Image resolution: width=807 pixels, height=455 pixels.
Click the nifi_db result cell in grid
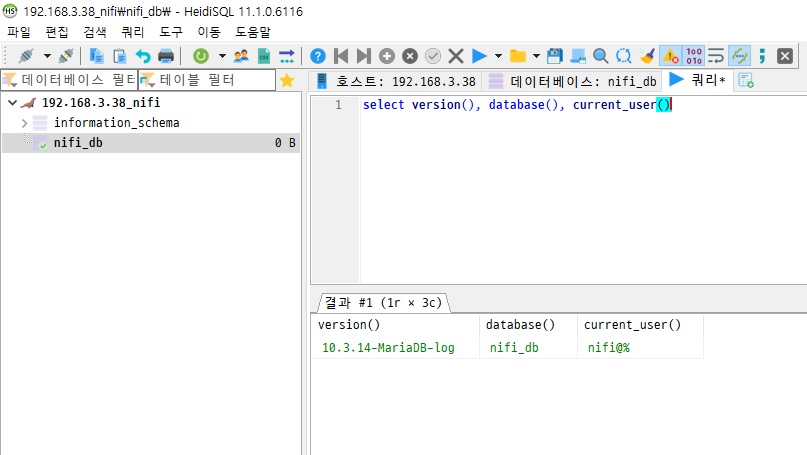tap(528, 347)
